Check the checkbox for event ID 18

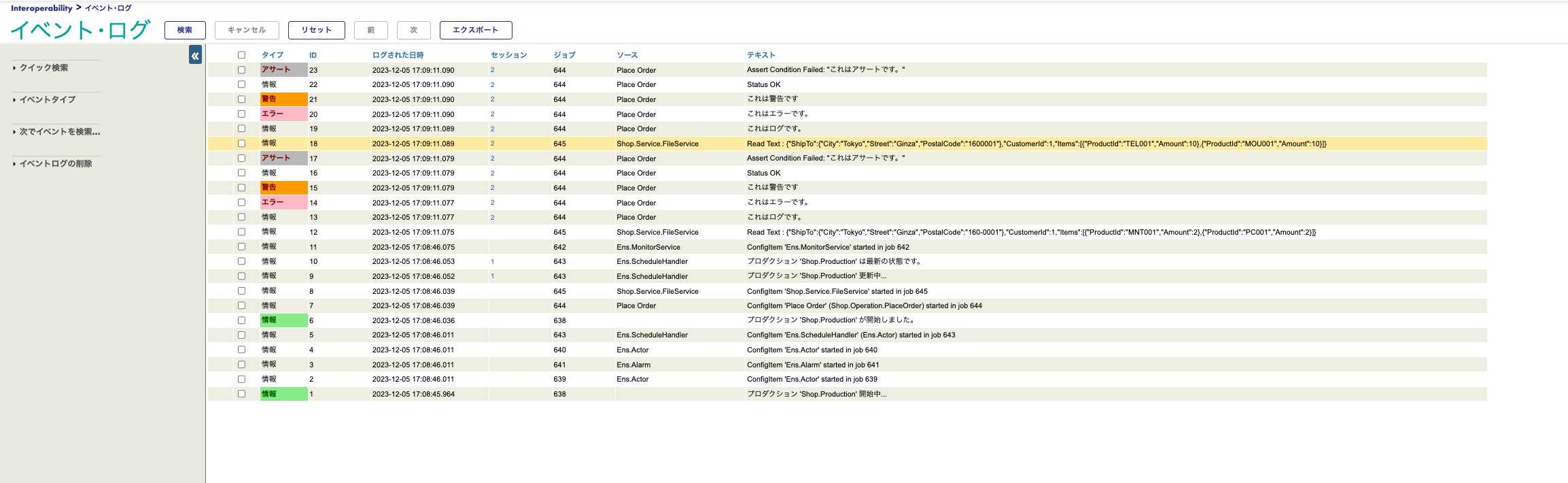click(241, 144)
